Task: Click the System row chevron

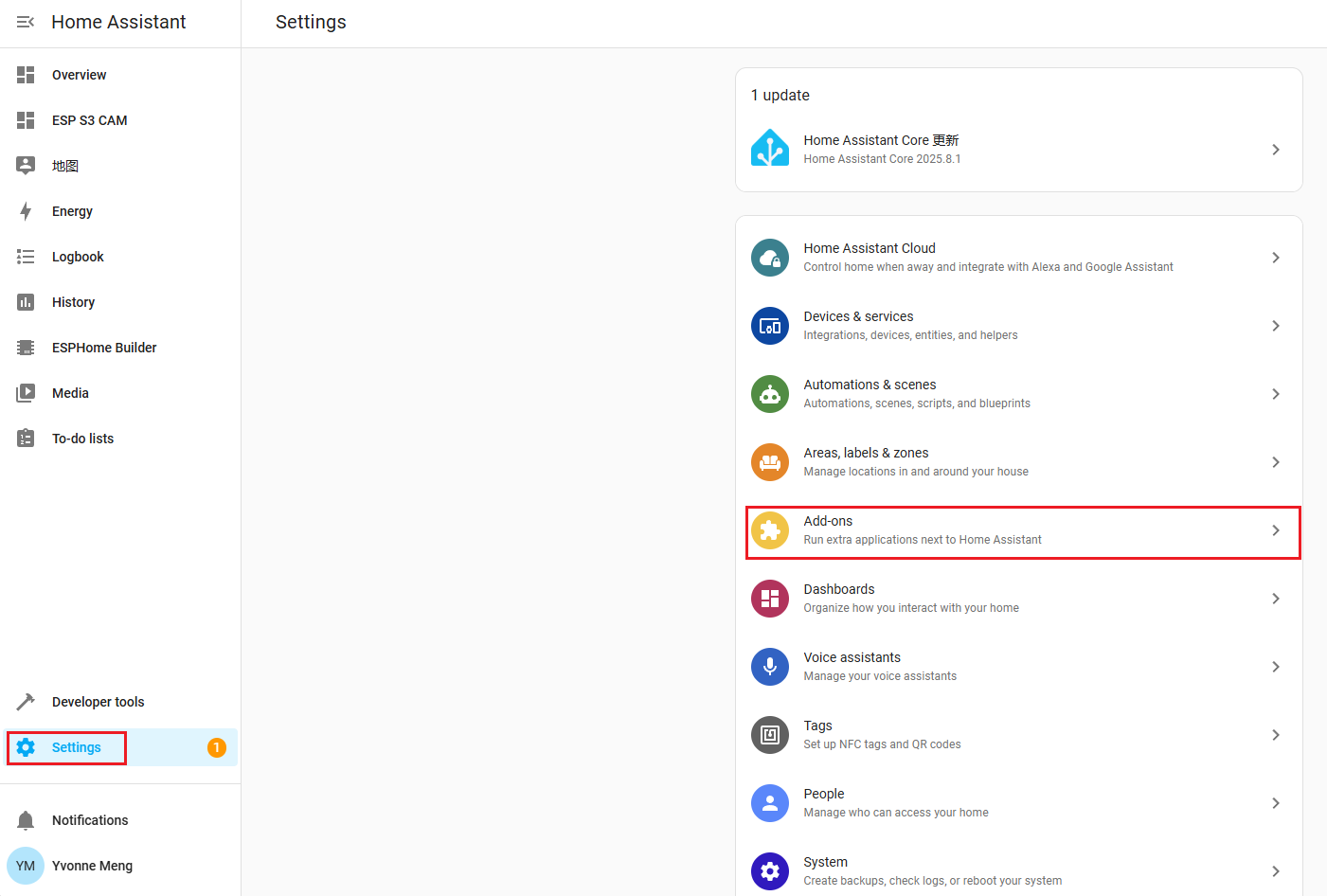Action: [1276, 871]
